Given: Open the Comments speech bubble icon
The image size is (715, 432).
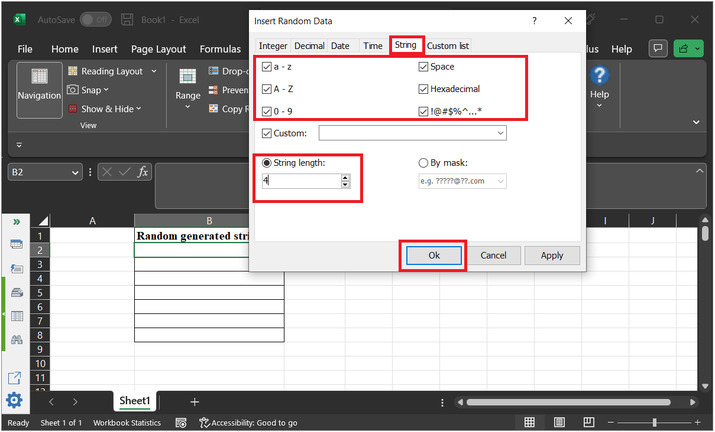Looking at the screenshot, I should coord(658,48).
